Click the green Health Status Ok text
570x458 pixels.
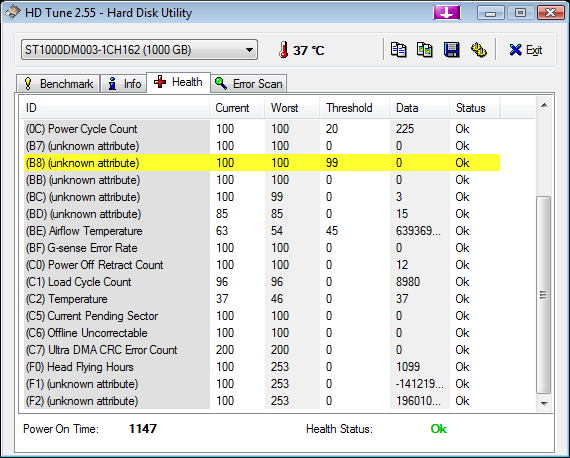click(438, 429)
